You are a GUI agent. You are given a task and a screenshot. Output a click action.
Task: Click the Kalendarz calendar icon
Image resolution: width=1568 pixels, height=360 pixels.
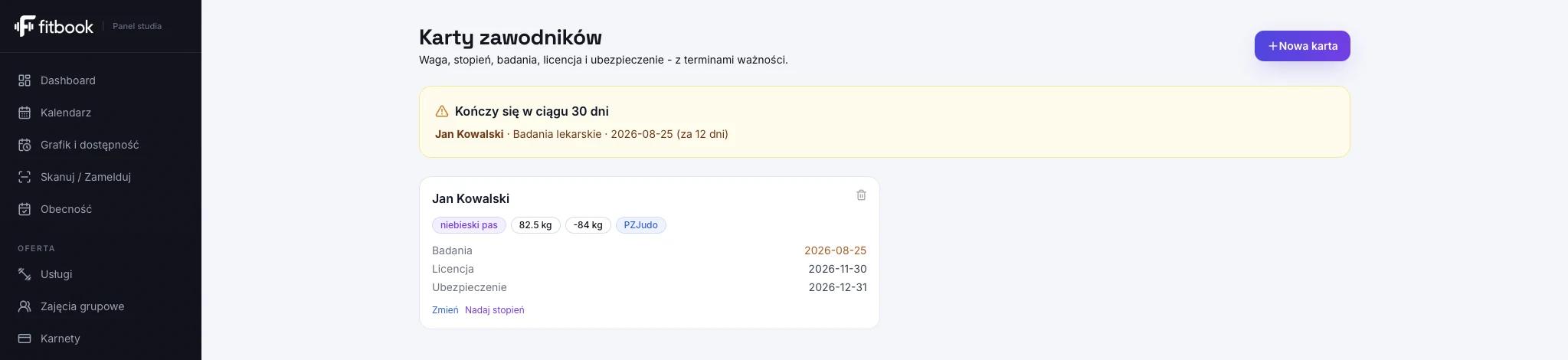click(x=25, y=113)
